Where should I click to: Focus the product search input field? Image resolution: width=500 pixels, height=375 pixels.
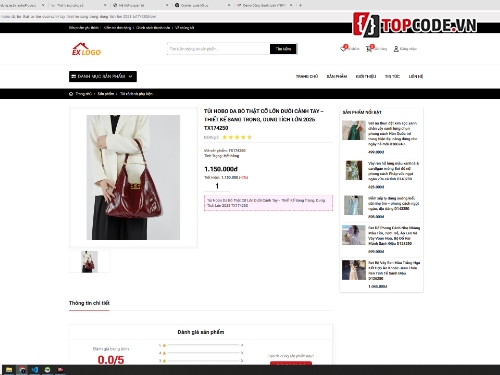tap(219, 49)
